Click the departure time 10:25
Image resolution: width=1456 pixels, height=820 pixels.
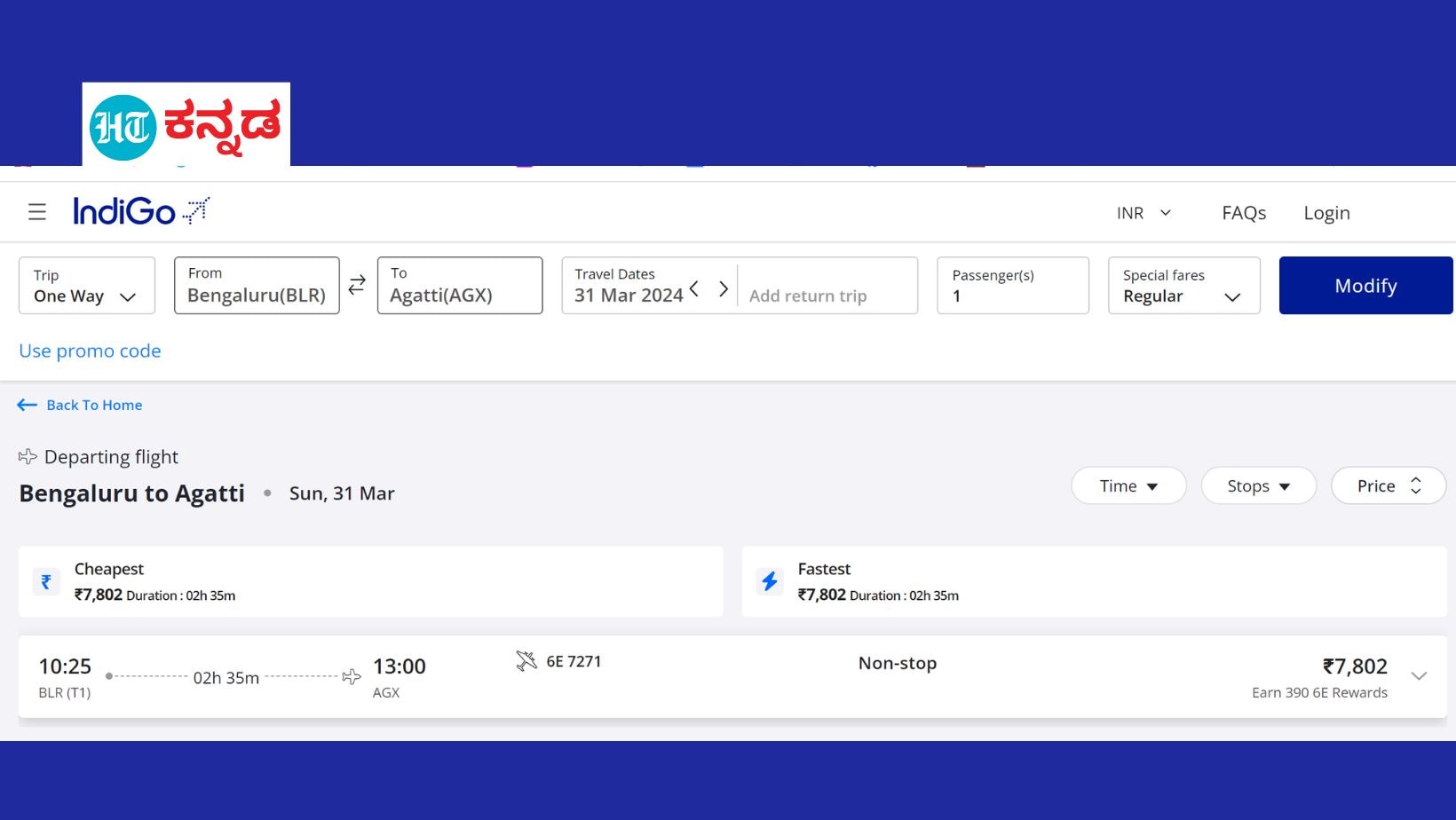(x=65, y=666)
